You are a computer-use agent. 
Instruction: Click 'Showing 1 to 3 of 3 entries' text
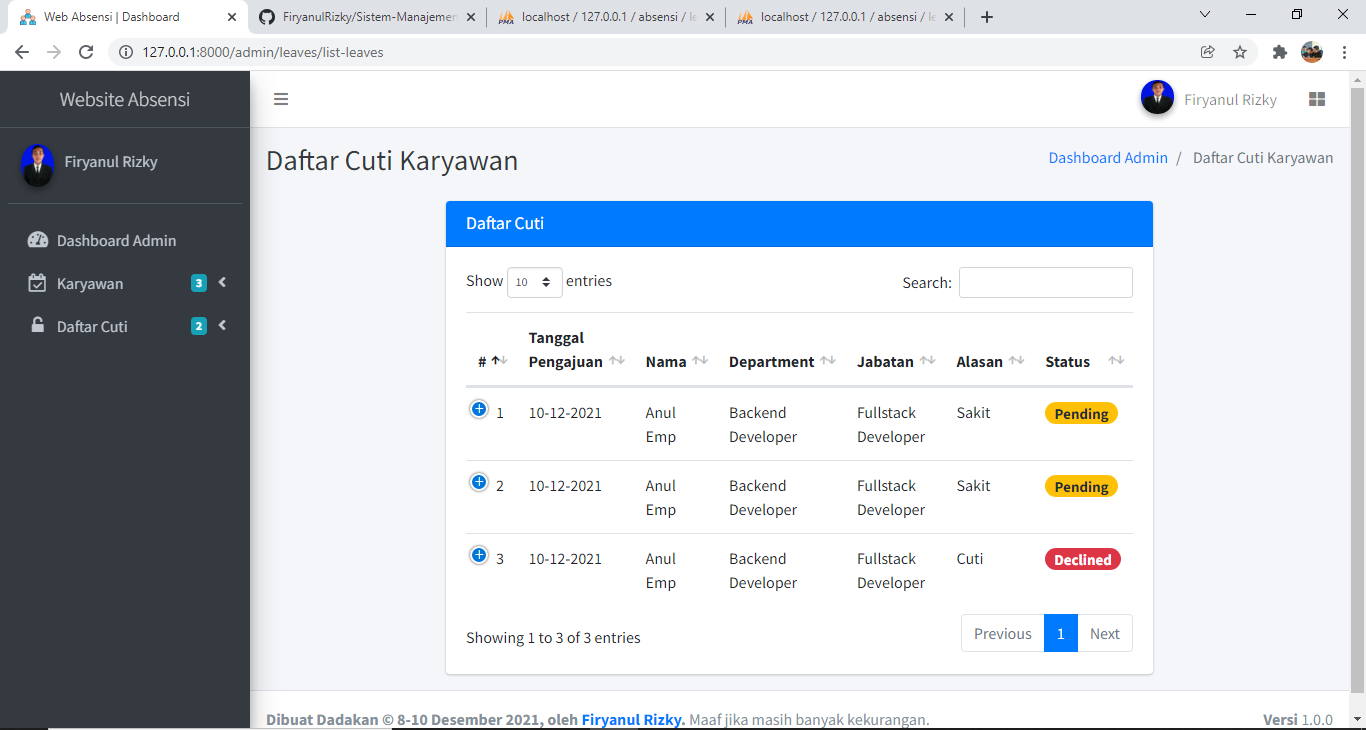553,637
